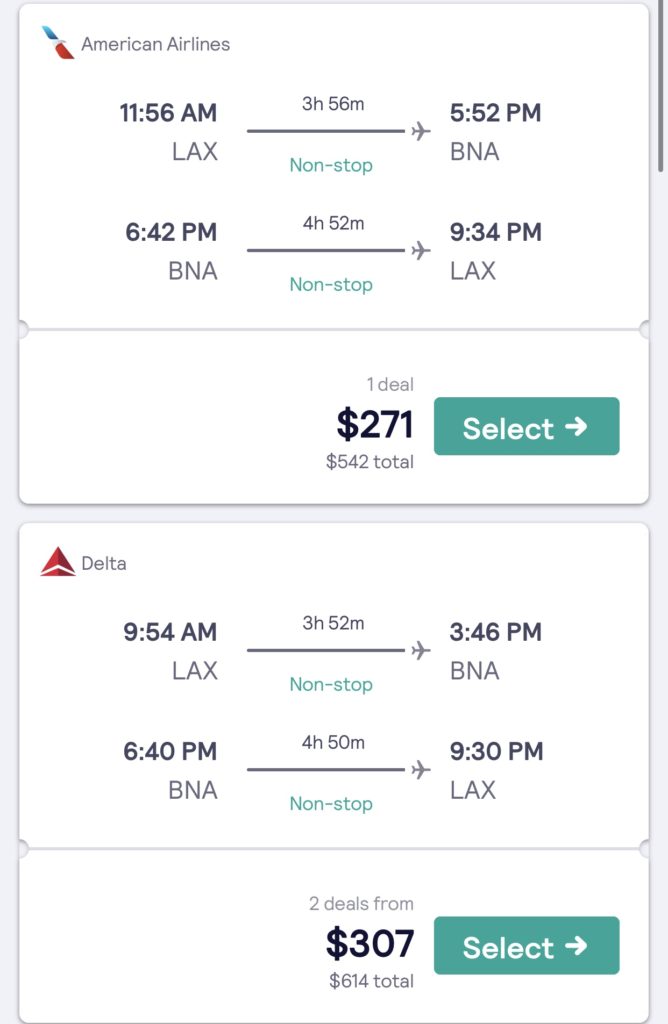The width and height of the screenshot is (668, 1024).
Task: Click the plane icon on the 3h 52m flight line
Action: (x=421, y=650)
